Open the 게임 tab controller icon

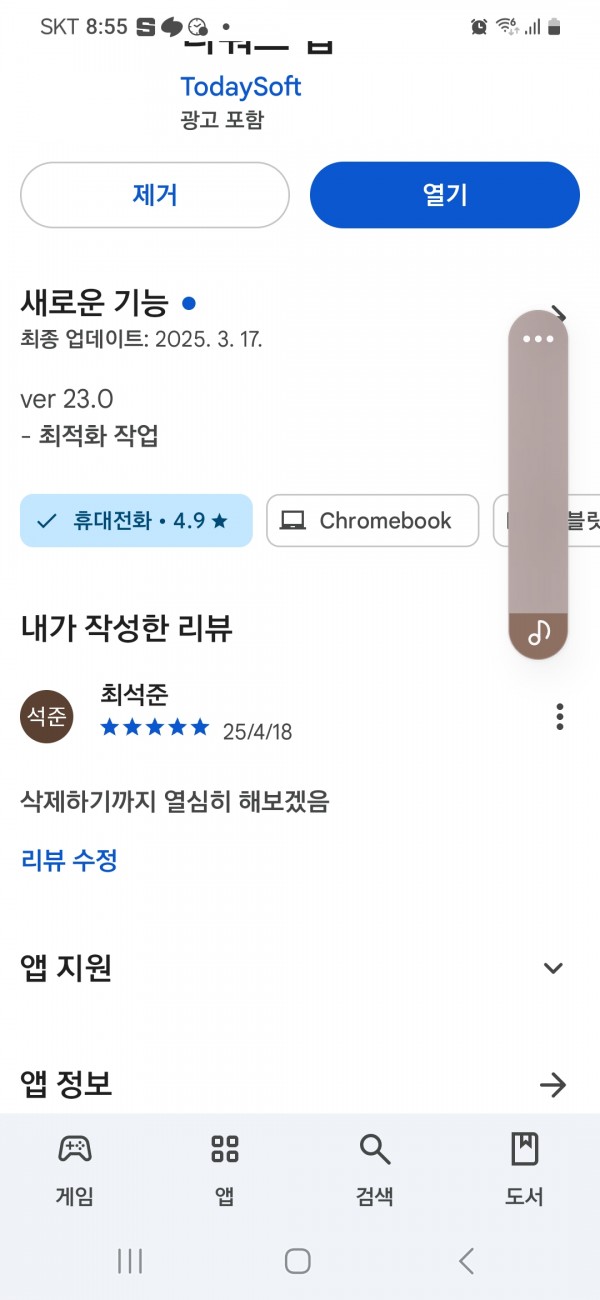click(x=75, y=1149)
